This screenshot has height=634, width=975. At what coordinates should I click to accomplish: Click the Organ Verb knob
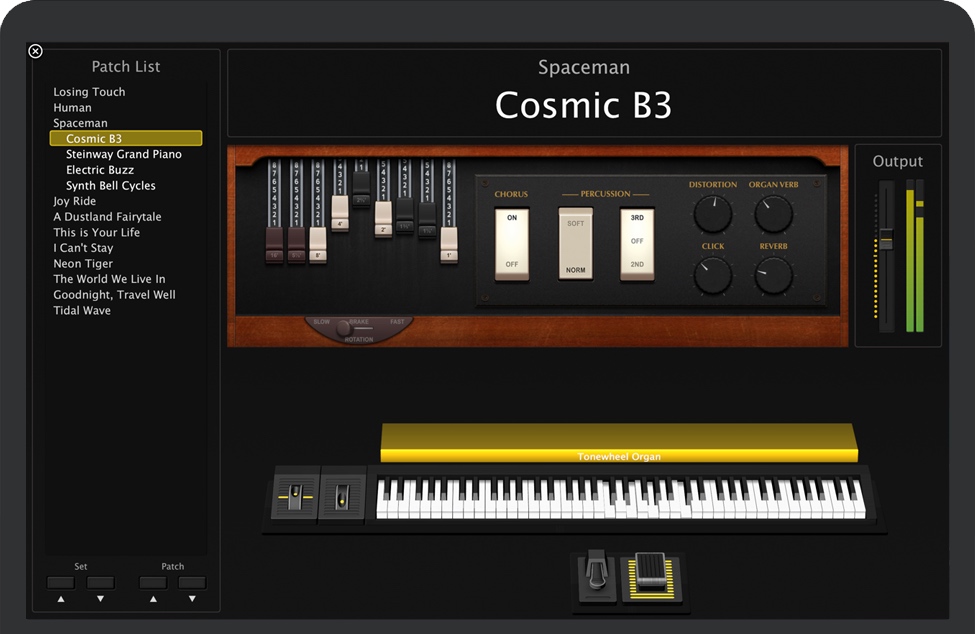(x=773, y=214)
